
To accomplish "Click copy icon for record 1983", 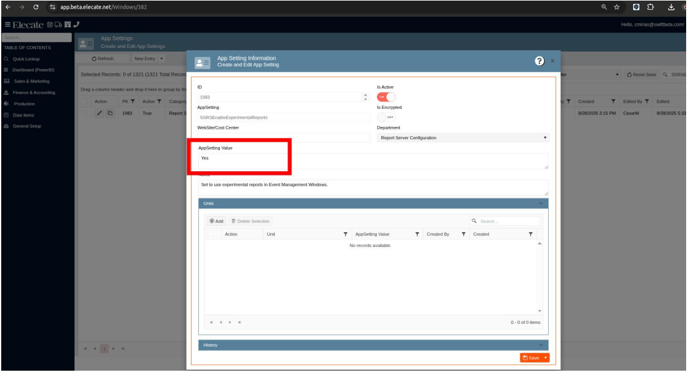I will tap(110, 113).
